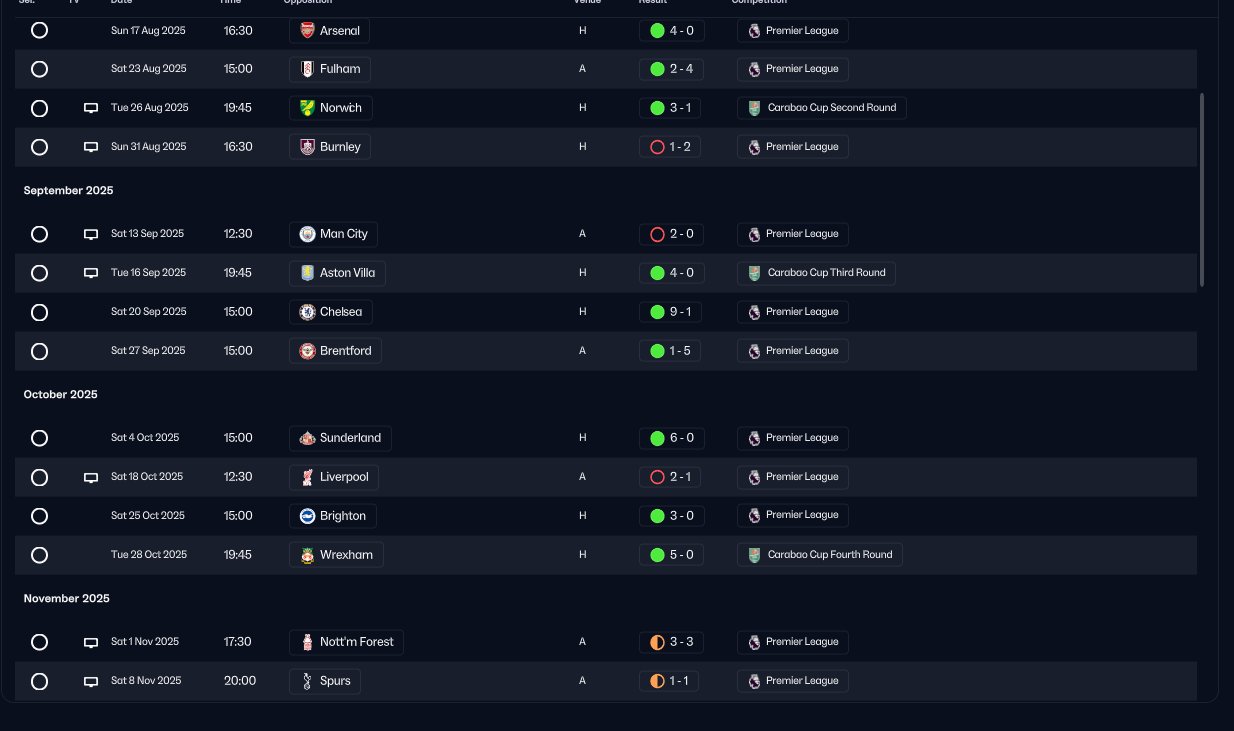Click the Carabao Cup Third Round trophy icon
Viewport: 1234px width, 731px height.
[754, 273]
